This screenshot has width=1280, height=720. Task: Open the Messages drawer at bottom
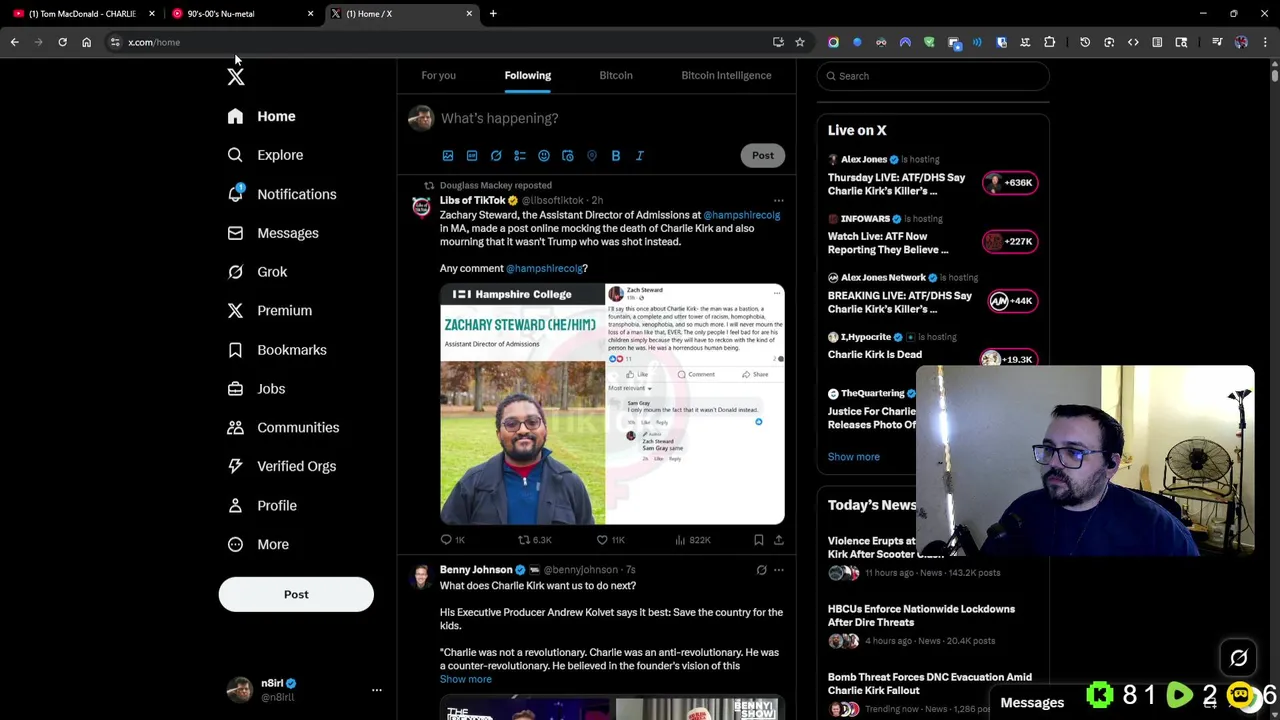[x=1032, y=703]
